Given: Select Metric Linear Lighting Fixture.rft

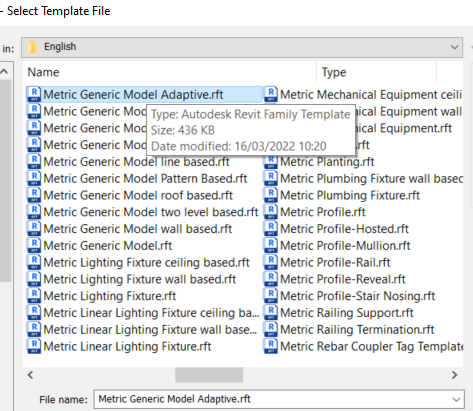Looking at the screenshot, I should point(127,346).
